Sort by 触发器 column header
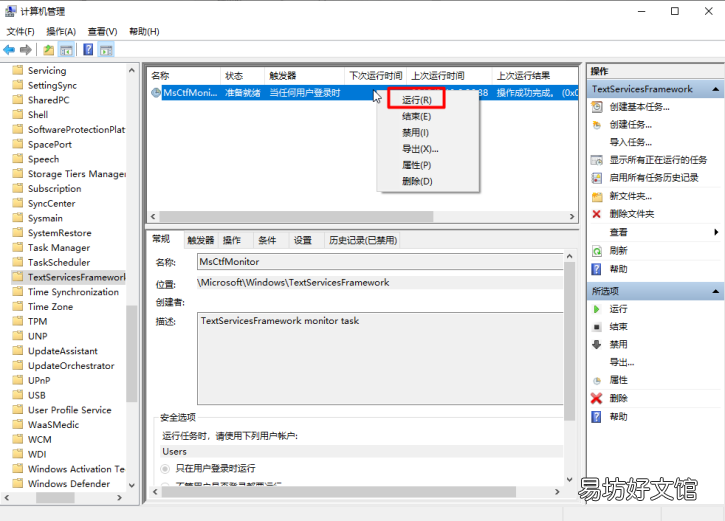Screen dimensions: 725x521 [305, 76]
